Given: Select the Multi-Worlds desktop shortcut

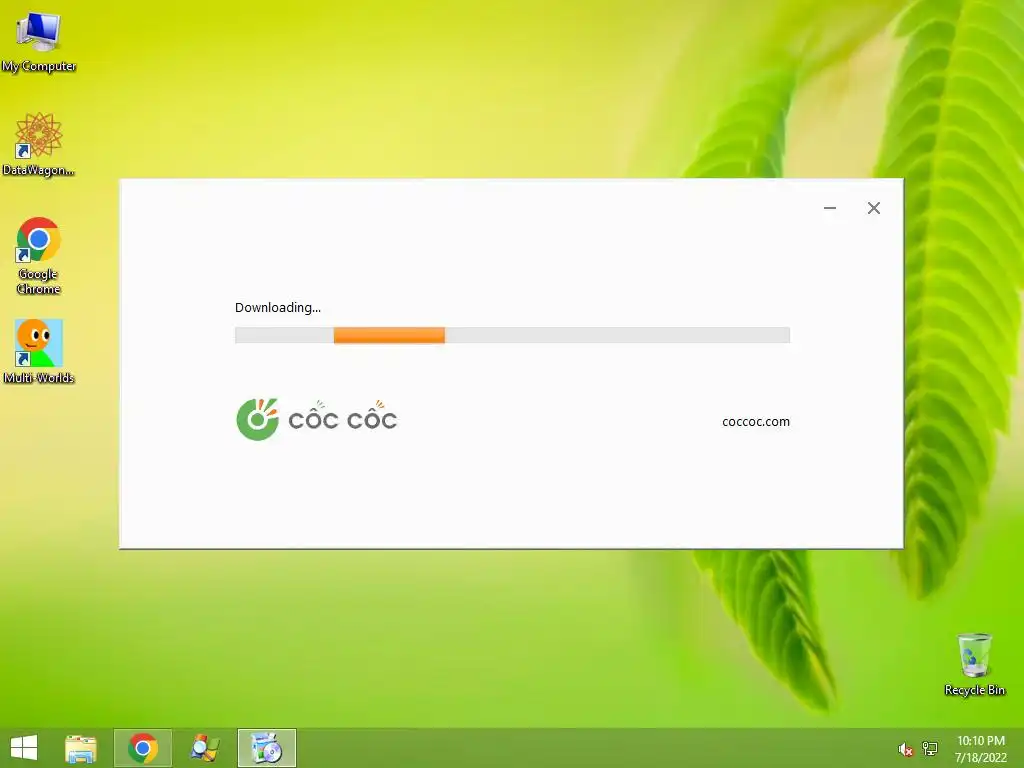Looking at the screenshot, I should (39, 351).
